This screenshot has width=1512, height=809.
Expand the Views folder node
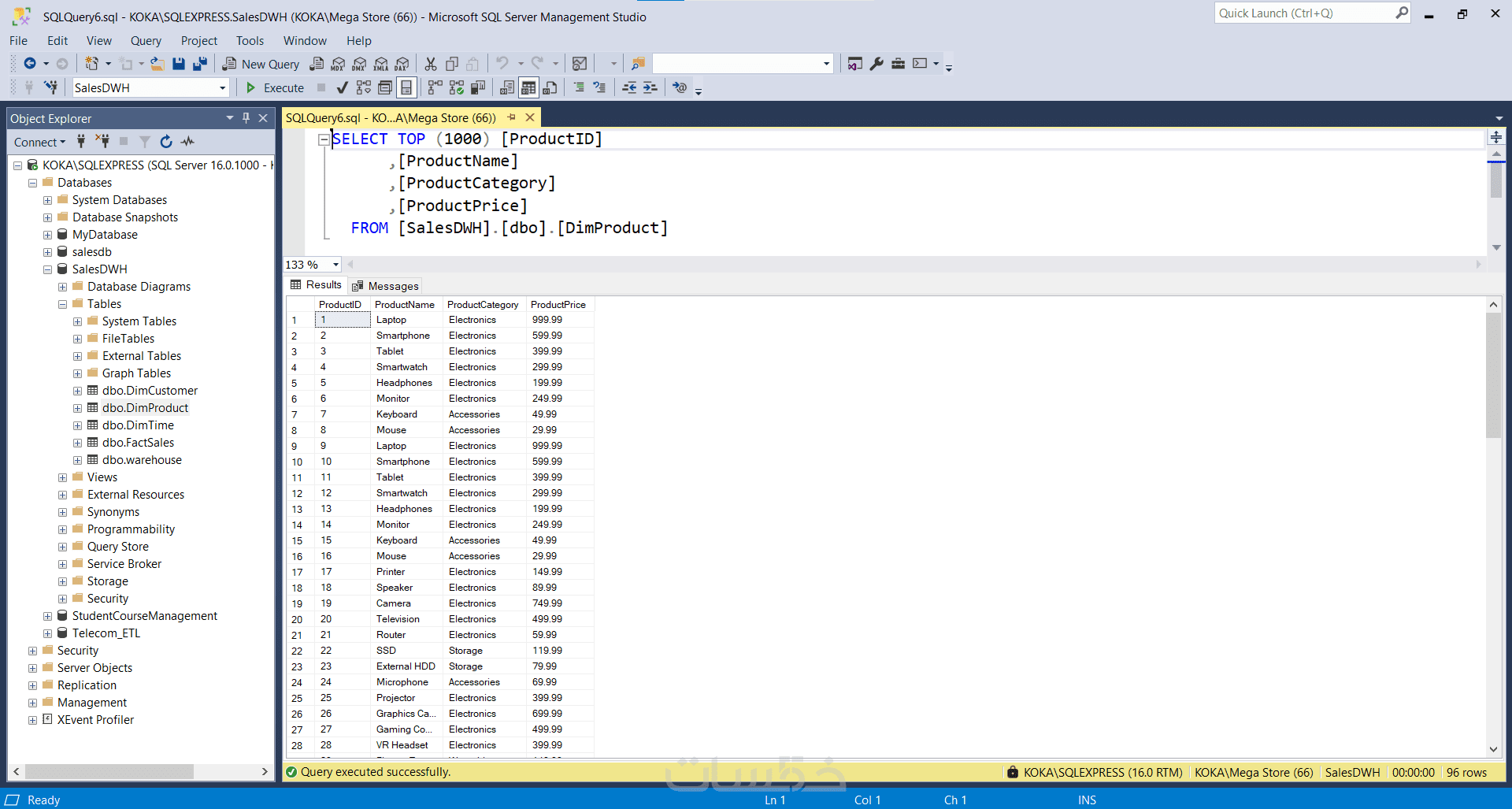[x=62, y=477]
